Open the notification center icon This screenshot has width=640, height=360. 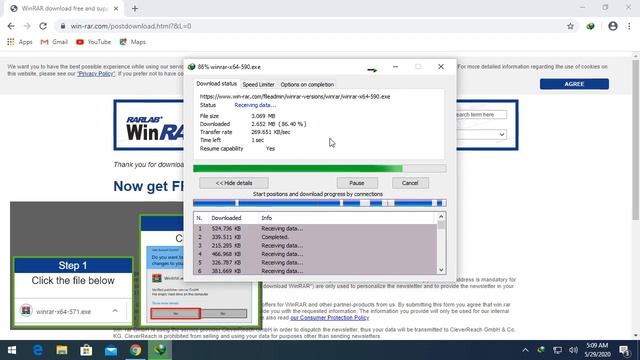coord(624,350)
